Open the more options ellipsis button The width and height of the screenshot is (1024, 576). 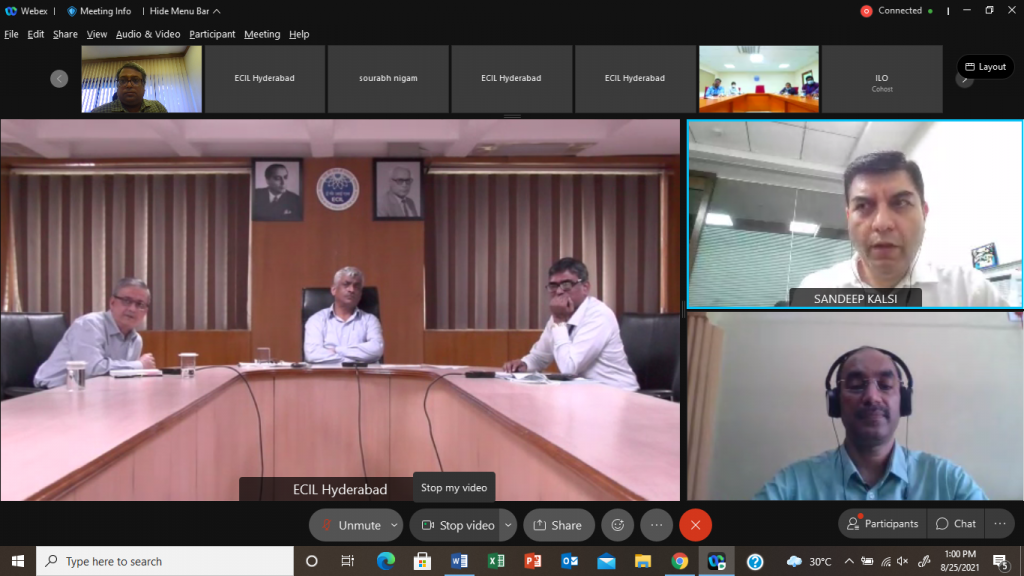tap(656, 525)
